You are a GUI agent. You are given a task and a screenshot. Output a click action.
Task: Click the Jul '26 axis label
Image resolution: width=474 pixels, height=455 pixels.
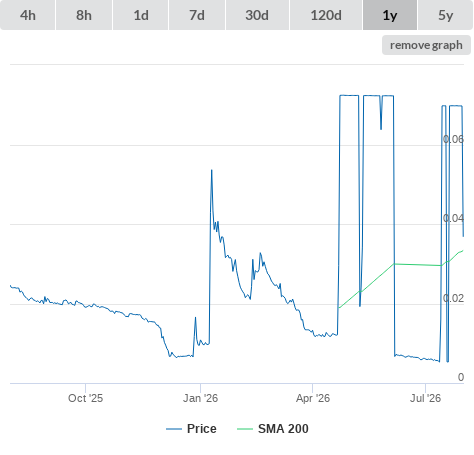(x=425, y=398)
